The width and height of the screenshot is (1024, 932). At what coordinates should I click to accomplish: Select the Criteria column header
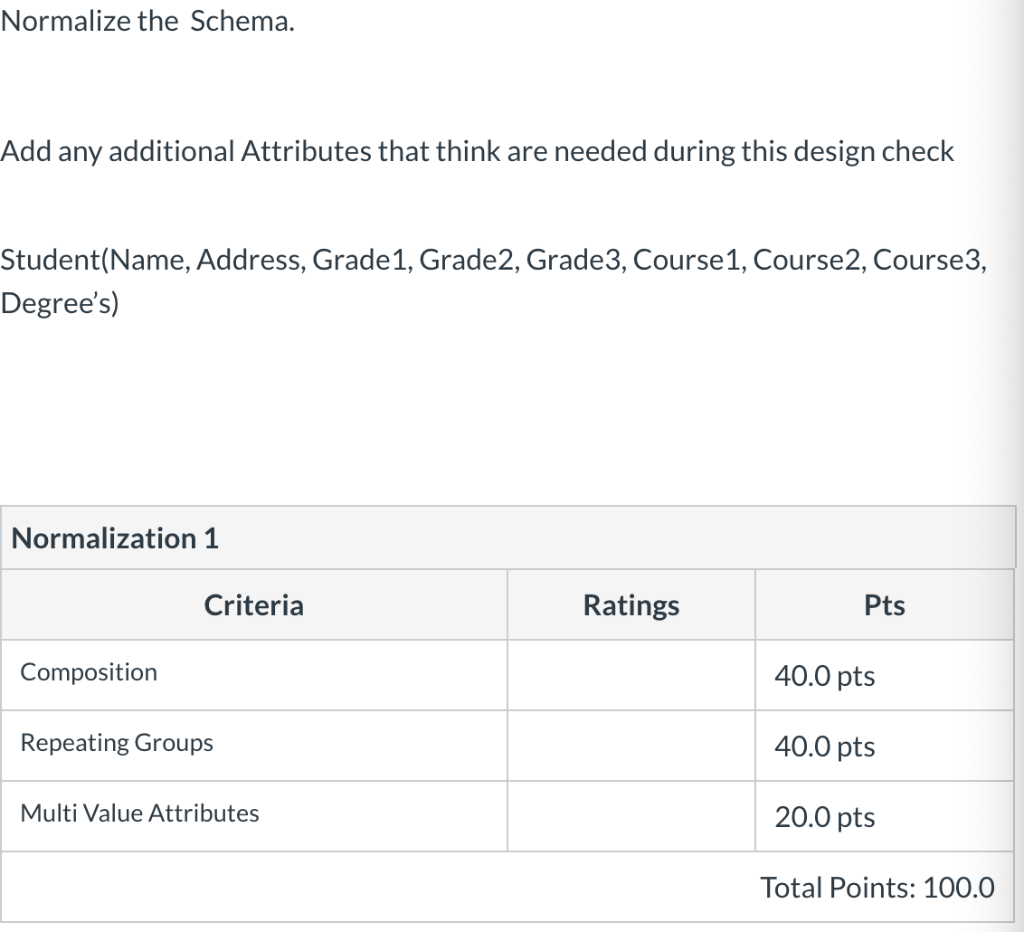pos(253,604)
